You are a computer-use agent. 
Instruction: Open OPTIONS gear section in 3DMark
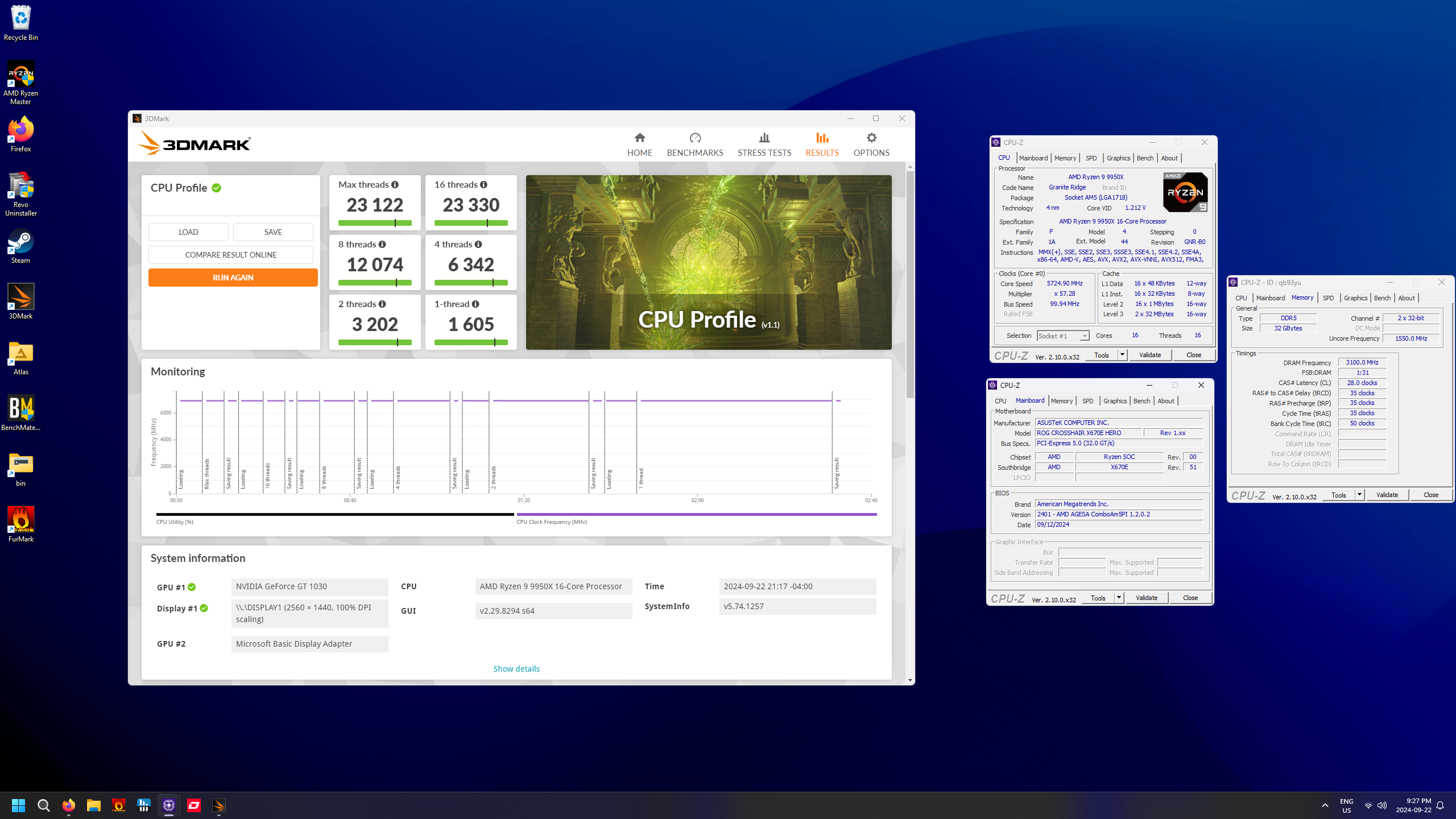tap(871, 144)
